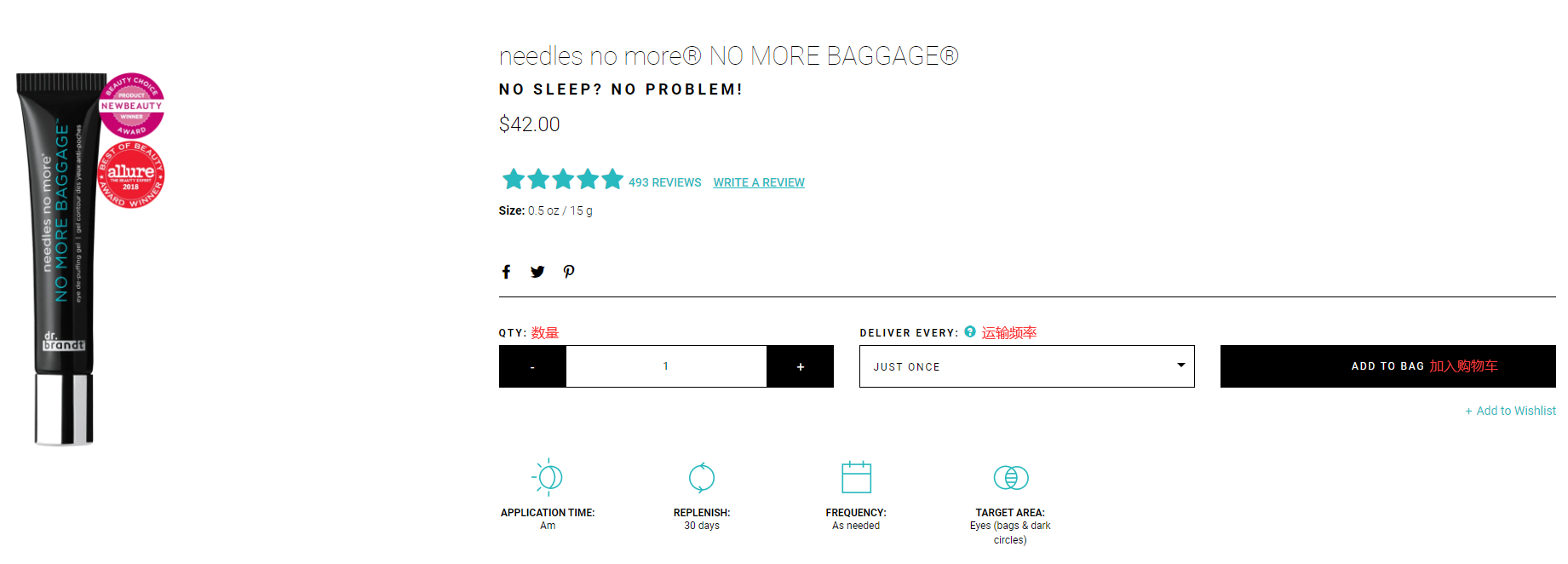Click Add to Wishlist link
Screen dimensions: 1568x564
(1510, 411)
